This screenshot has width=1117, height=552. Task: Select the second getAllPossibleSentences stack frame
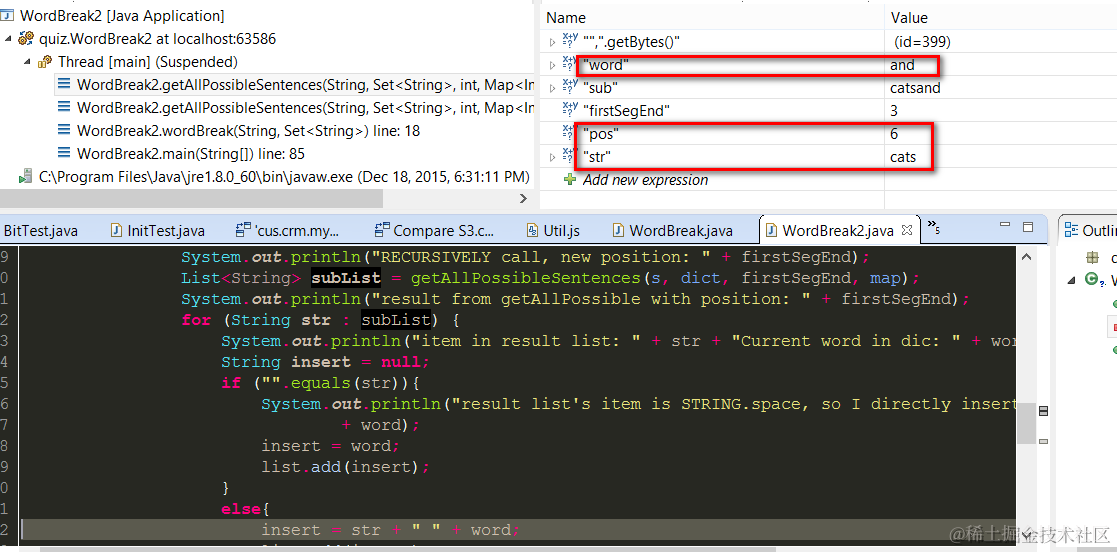coord(305,108)
